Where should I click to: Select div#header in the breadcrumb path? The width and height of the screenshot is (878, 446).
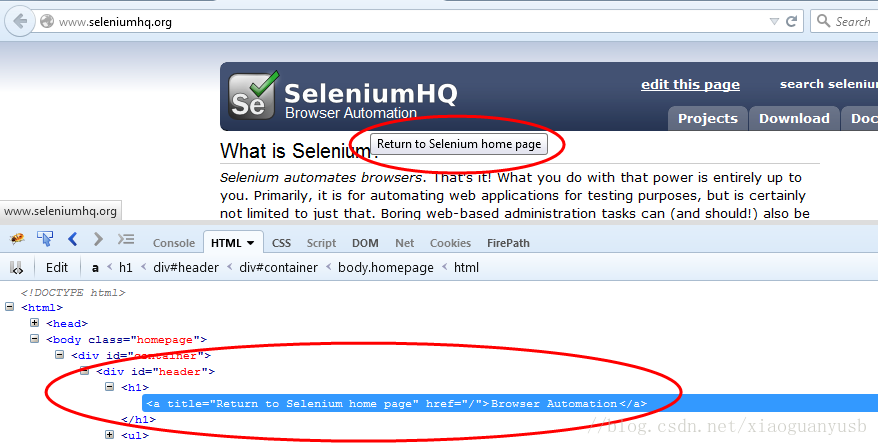pyautogui.click(x=186, y=267)
